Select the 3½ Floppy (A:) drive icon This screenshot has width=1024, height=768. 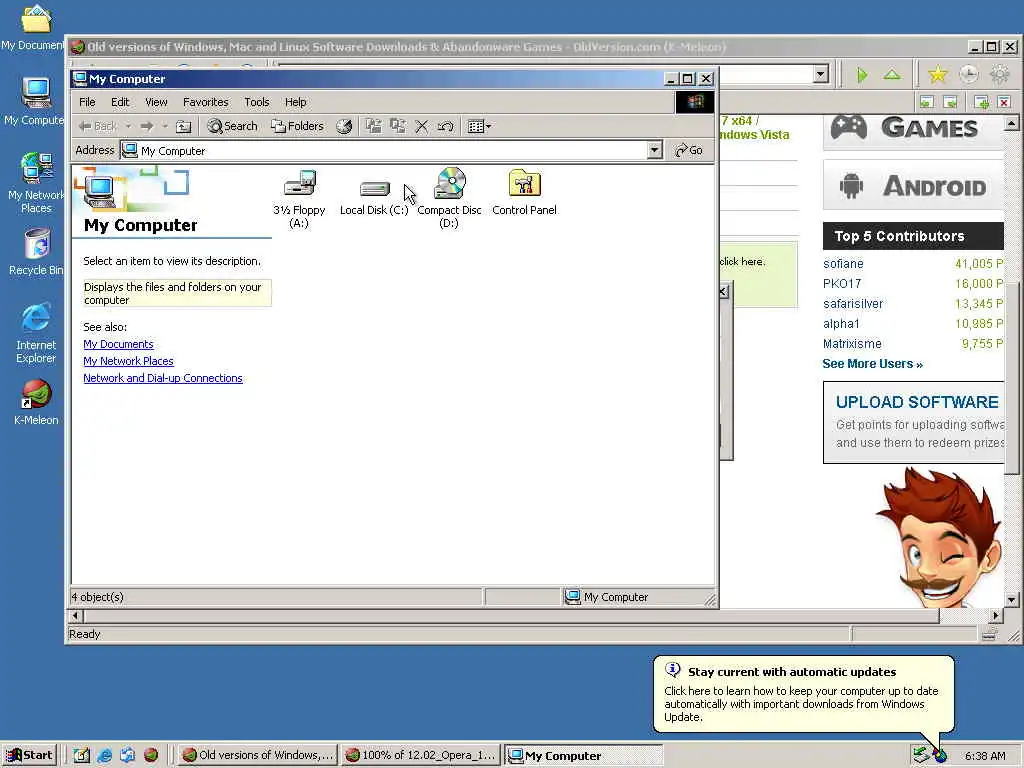tap(299, 199)
